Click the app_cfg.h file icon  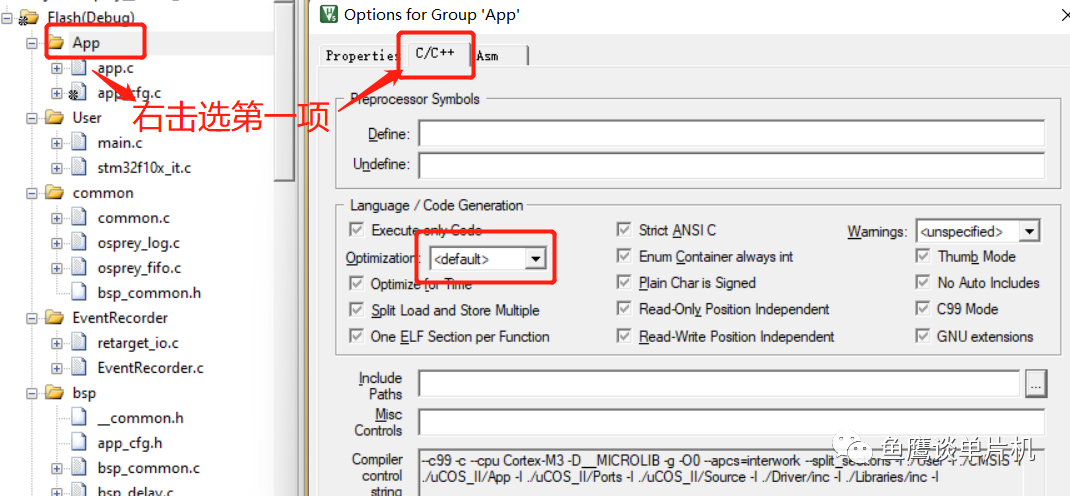pos(80,443)
